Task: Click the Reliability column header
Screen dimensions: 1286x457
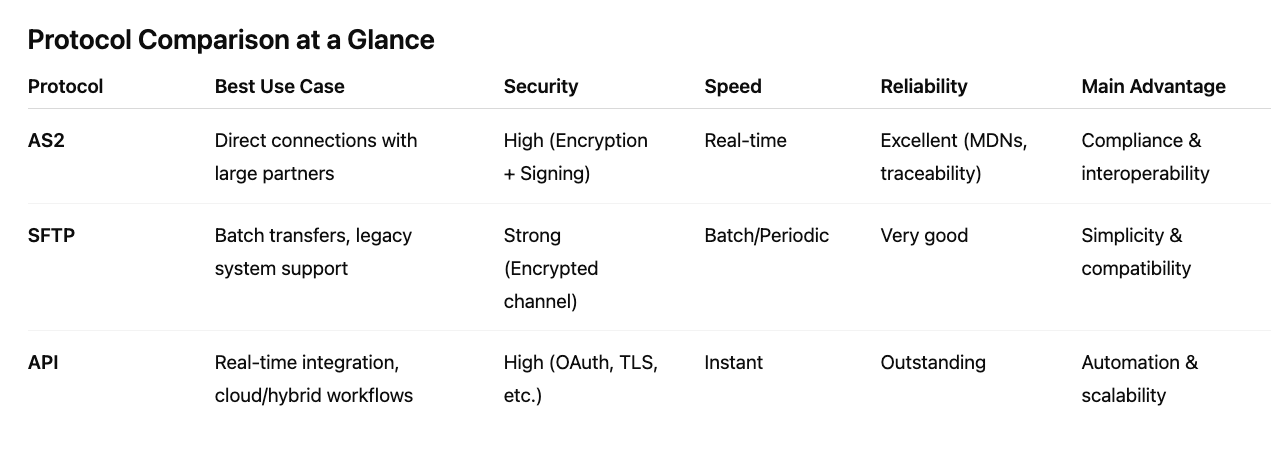Action: 923,87
